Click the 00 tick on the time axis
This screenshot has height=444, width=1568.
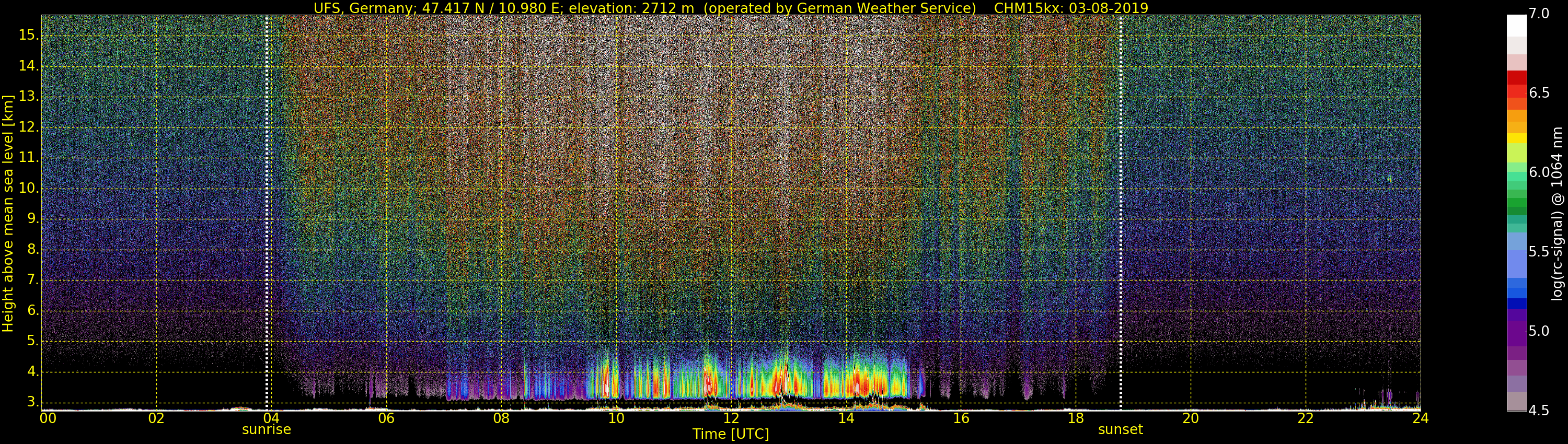pos(48,418)
